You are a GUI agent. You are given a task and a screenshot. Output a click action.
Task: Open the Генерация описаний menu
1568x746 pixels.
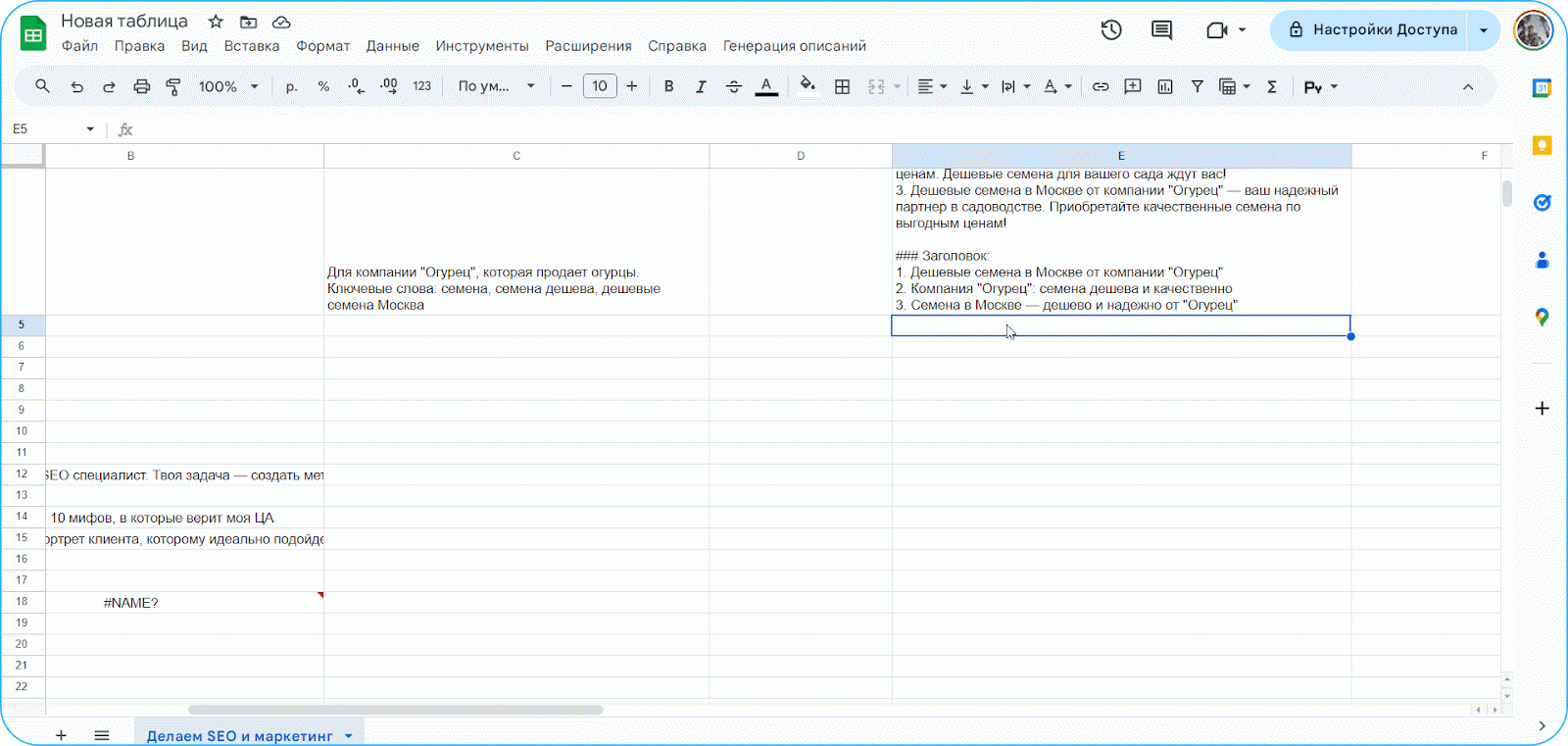(x=794, y=46)
